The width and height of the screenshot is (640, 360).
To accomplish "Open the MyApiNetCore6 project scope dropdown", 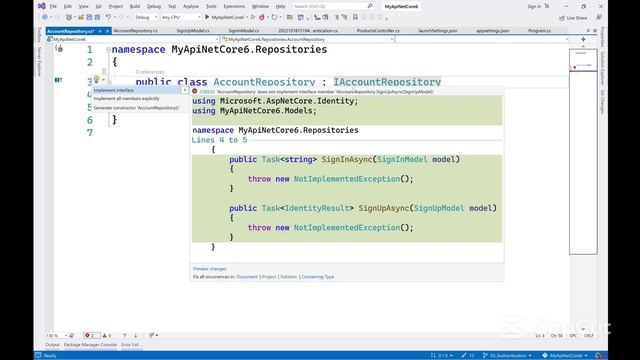I will pos(133,39).
